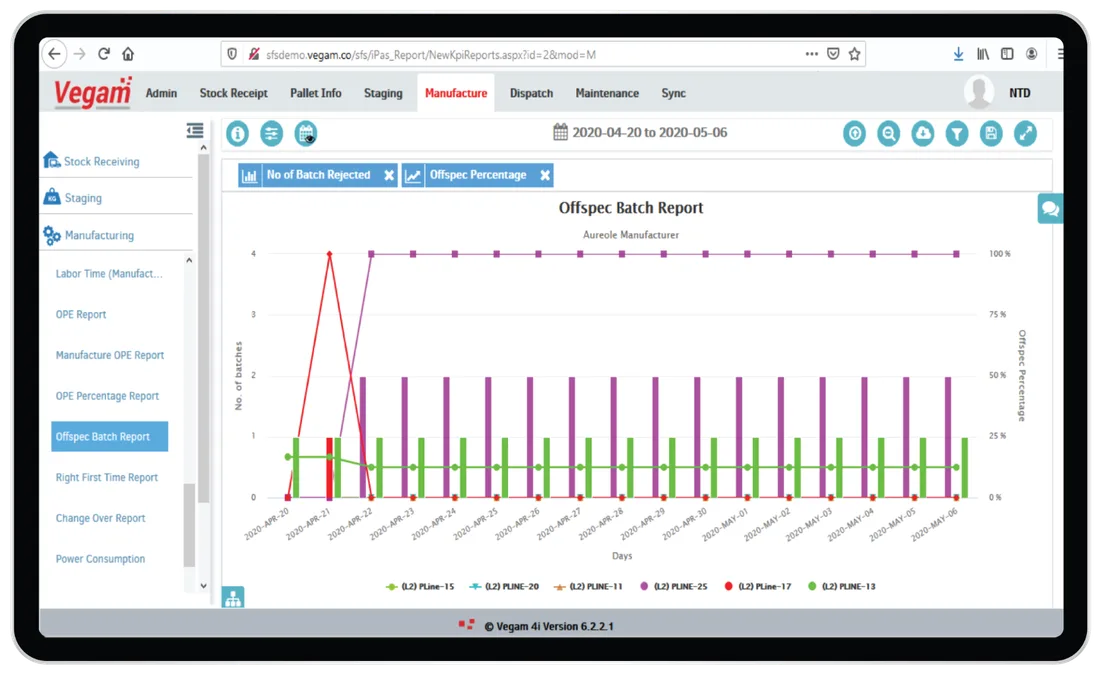1100x674 pixels.
Task: Open the Admin menu
Action: (161, 93)
